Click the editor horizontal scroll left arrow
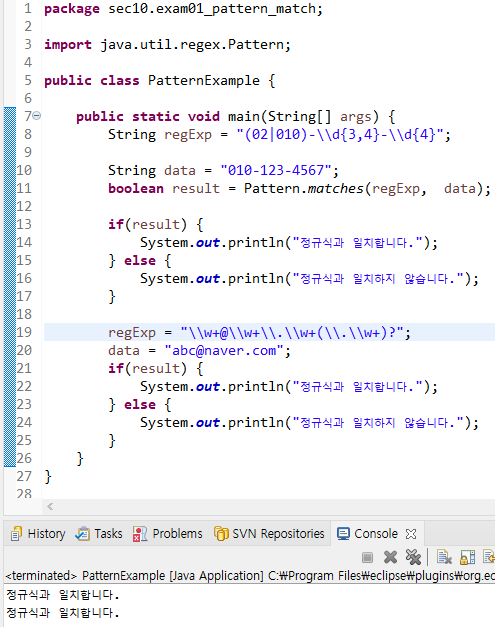This screenshot has height=627, width=495. pos(50,507)
